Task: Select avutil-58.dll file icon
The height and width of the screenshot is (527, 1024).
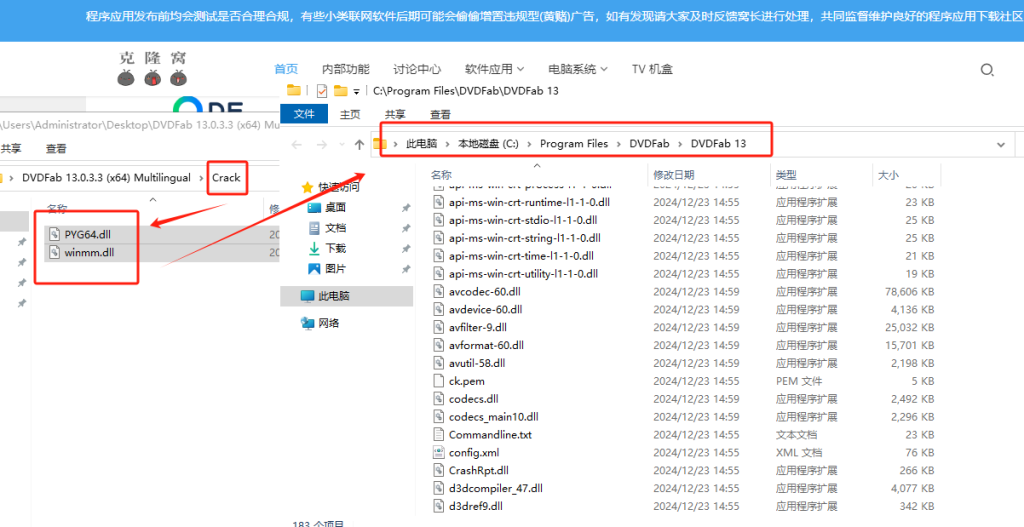Action: tap(439, 362)
